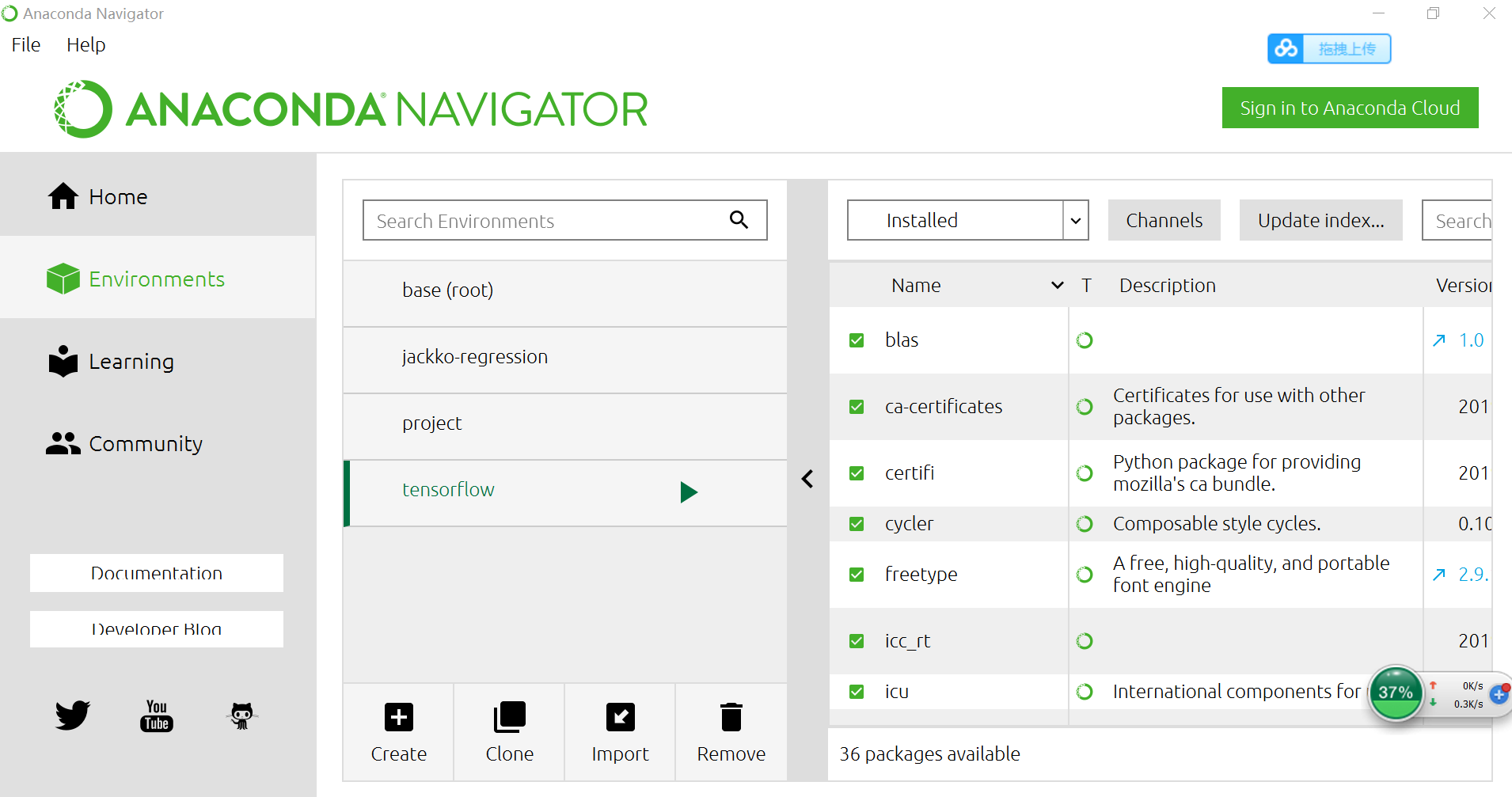1512x797 pixels.
Task: Focus the Search Packages field
Action: coord(1457,220)
